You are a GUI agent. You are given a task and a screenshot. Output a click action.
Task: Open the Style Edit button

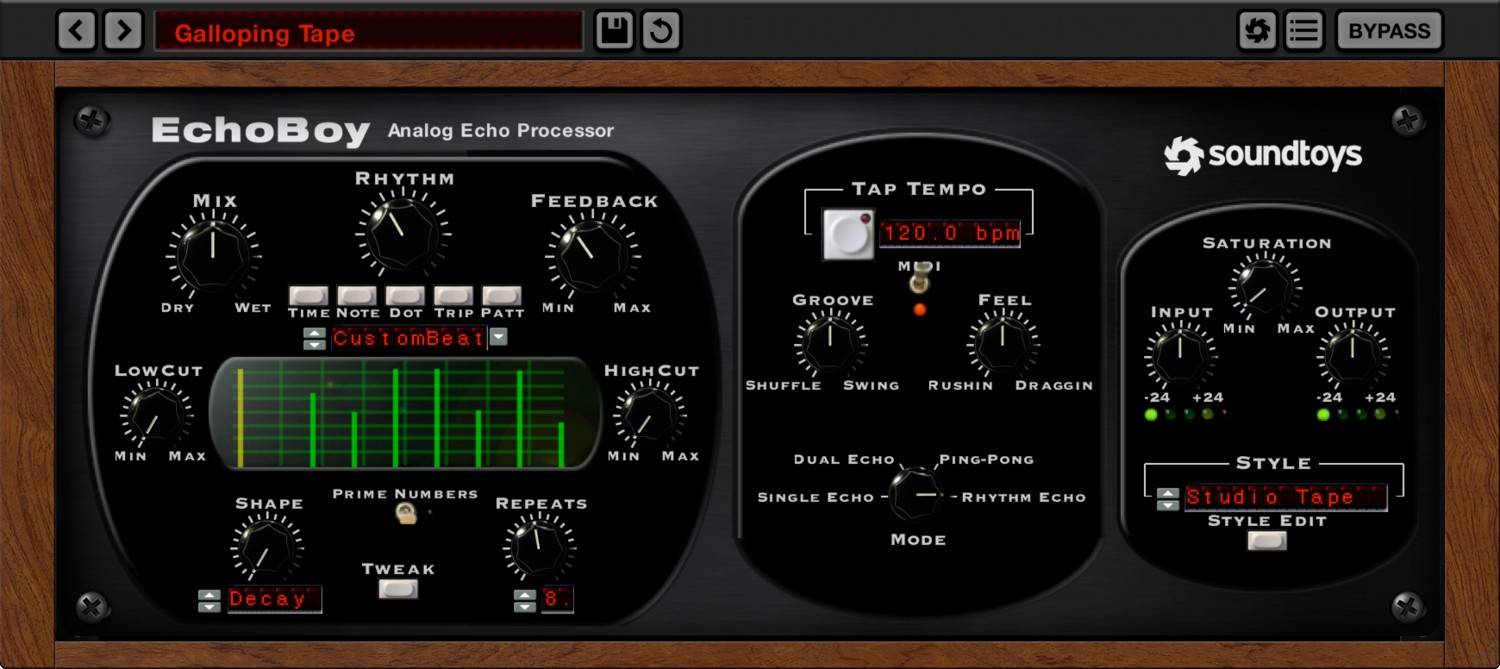click(1267, 541)
